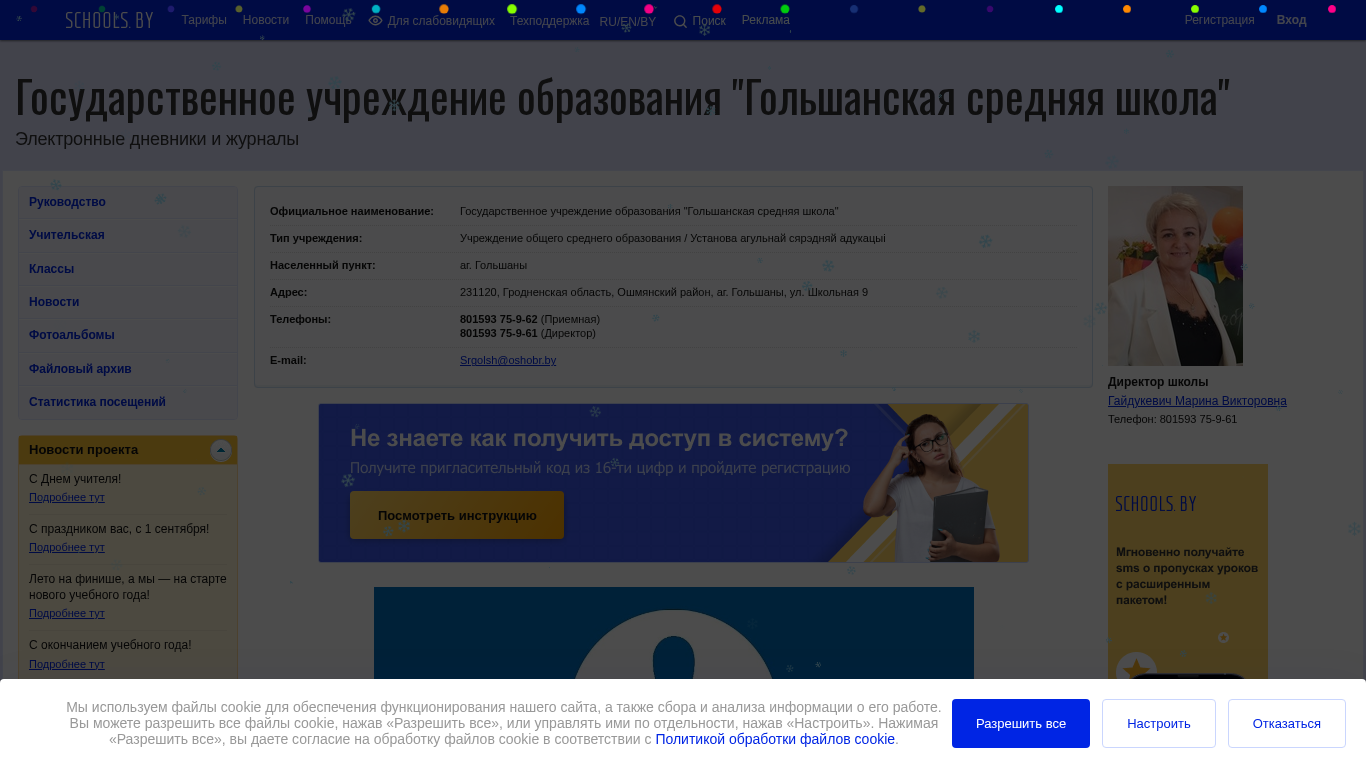Open Подробнее тут under С окончанием учебного года
1366x768 pixels.
67,664
